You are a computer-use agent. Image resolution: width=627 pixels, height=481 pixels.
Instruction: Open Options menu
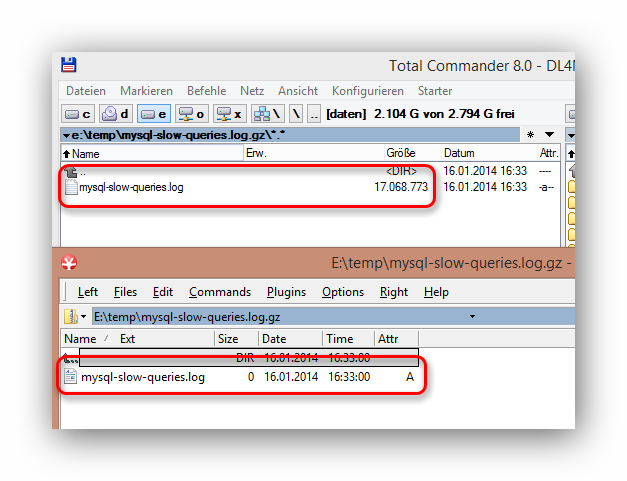pyautogui.click(x=343, y=292)
